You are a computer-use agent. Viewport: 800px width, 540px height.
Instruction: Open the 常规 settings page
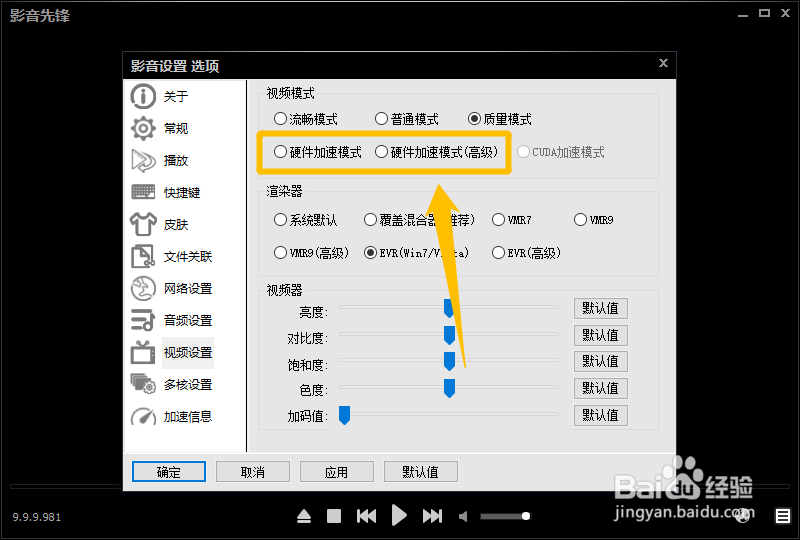pos(176,128)
